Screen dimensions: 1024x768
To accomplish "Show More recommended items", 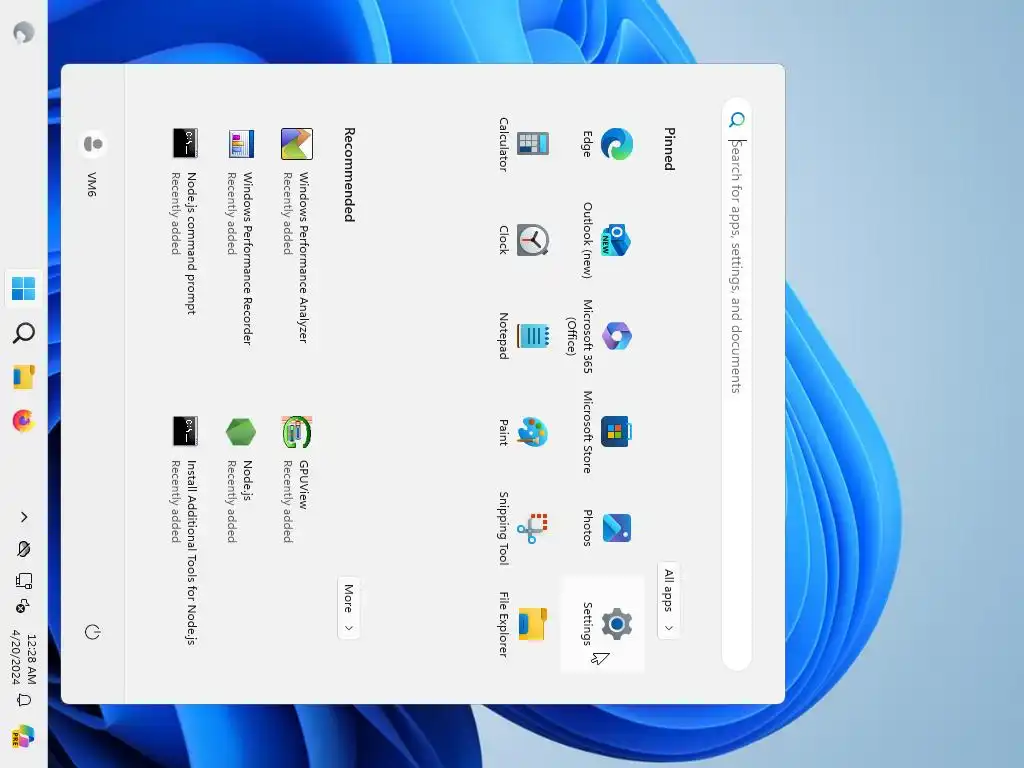I will click(349, 608).
